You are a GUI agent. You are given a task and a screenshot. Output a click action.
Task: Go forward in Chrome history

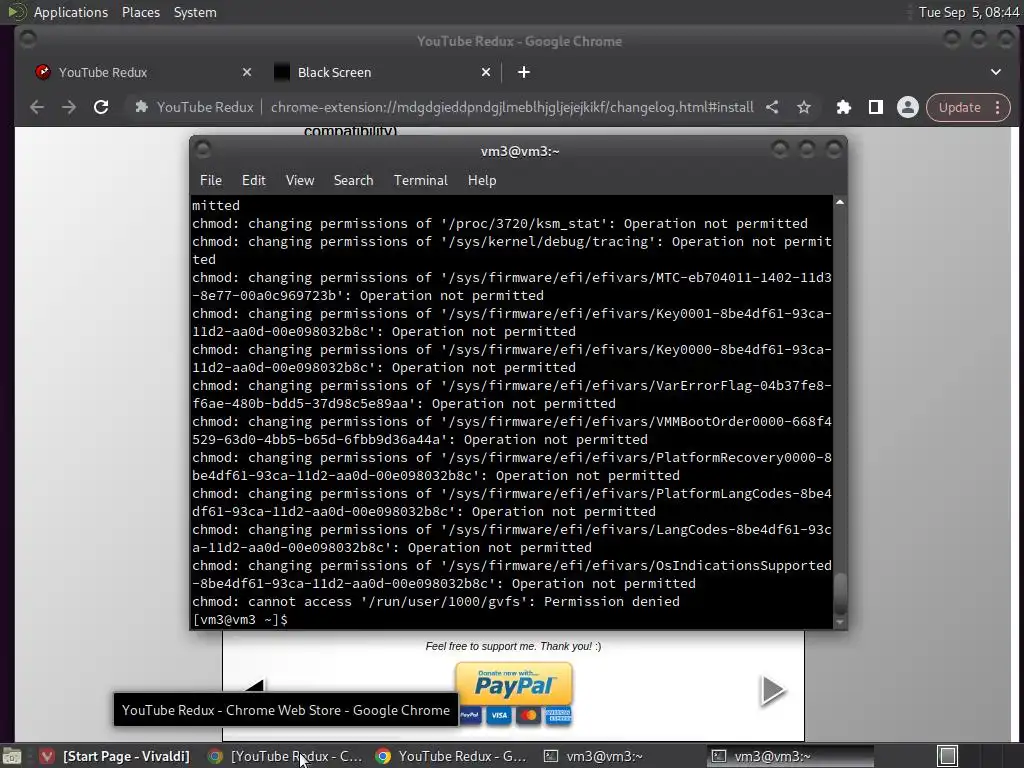[x=69, y=107]
